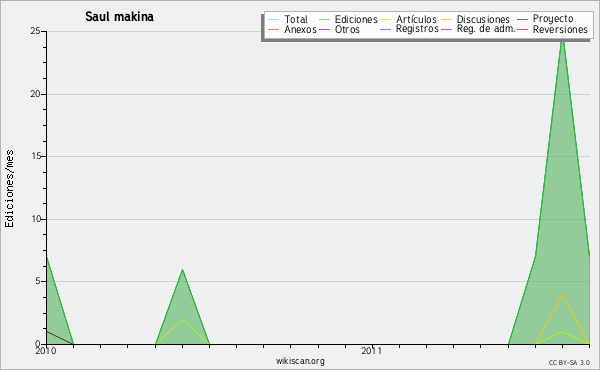
Task: Click the Total cyan line swatch
Action: coord(274,20)
